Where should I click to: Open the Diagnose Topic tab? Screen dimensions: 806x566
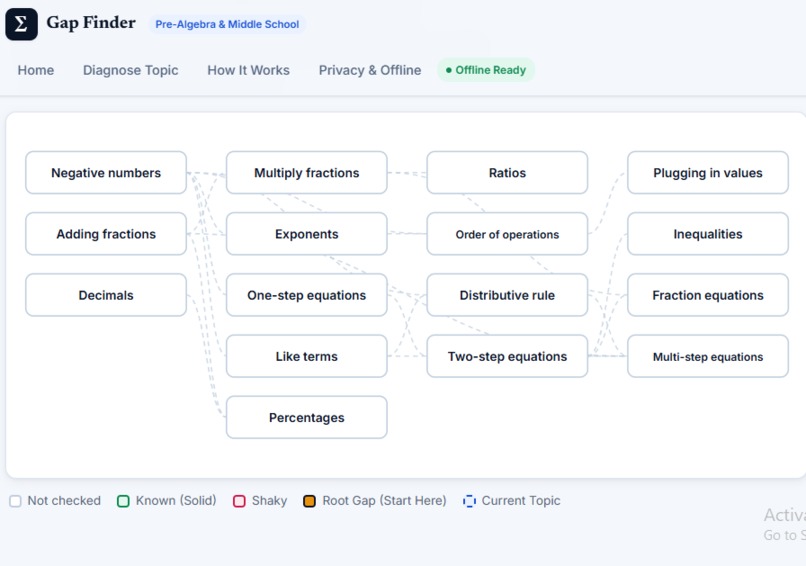coord(131,70)
